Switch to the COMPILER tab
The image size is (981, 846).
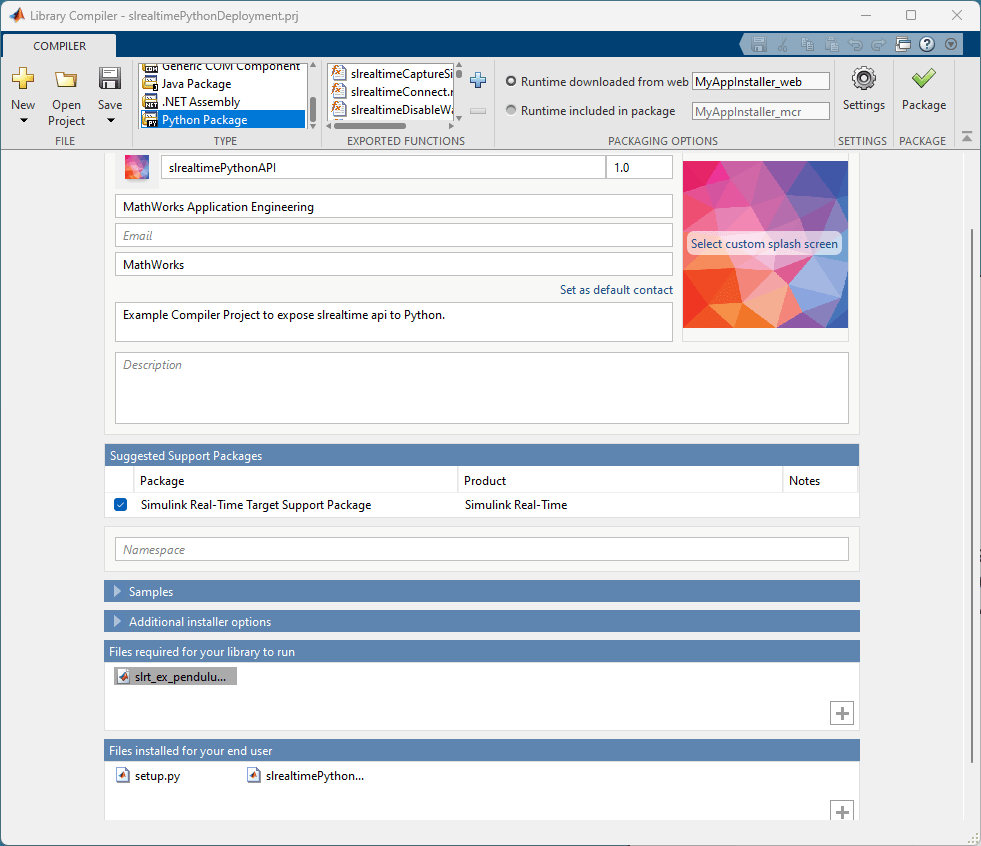[x=59, y=46]
